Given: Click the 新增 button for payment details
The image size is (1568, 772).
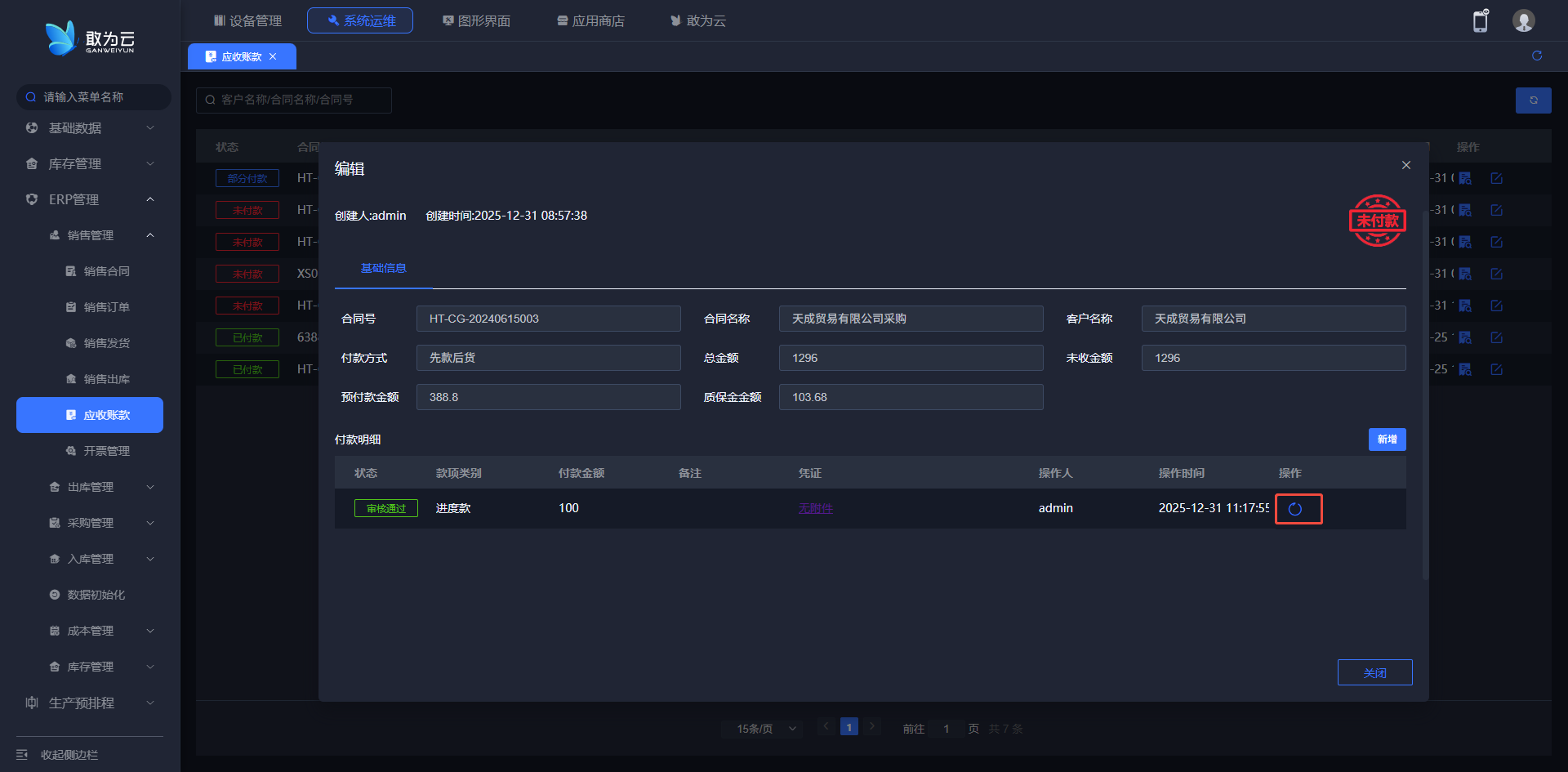Looking at the screenshot, I should click(x=1387, y=440).
